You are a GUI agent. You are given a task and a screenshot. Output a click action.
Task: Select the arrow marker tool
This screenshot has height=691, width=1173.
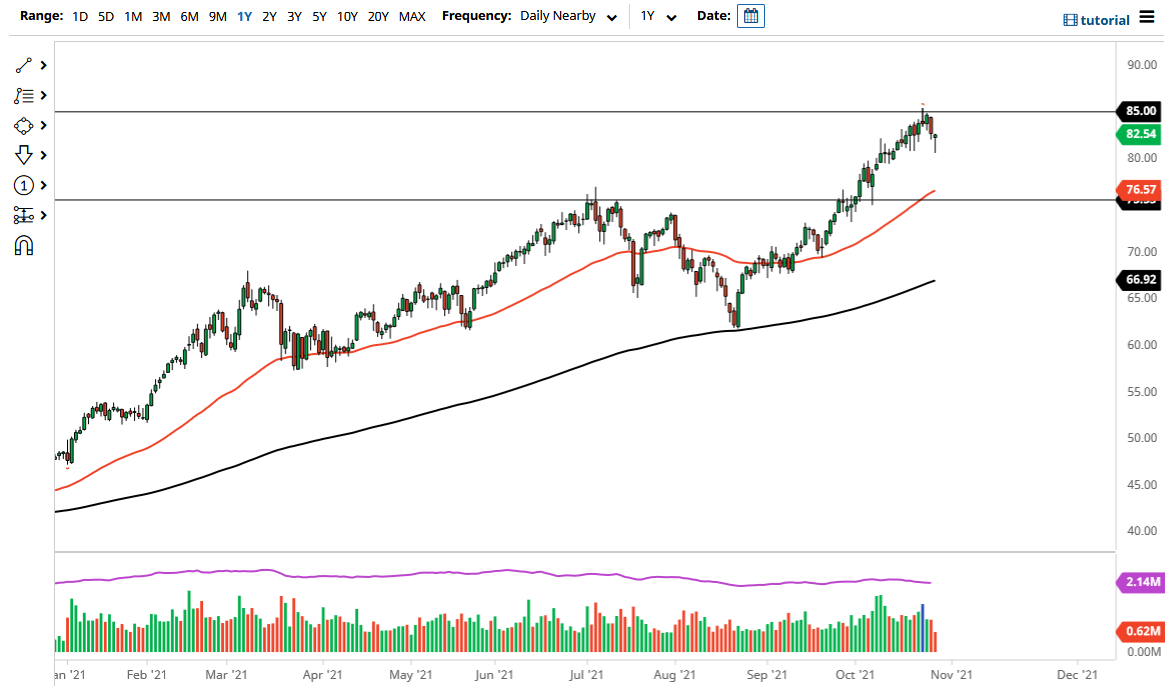coord(23,155)
